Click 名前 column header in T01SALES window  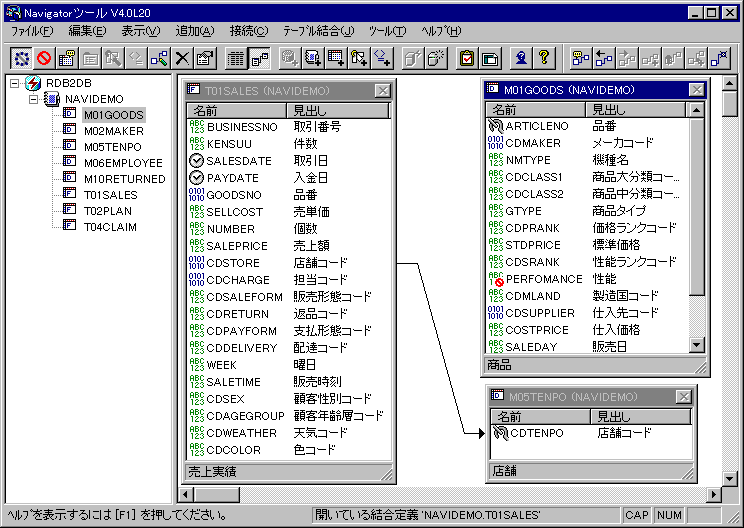point(237,111)
